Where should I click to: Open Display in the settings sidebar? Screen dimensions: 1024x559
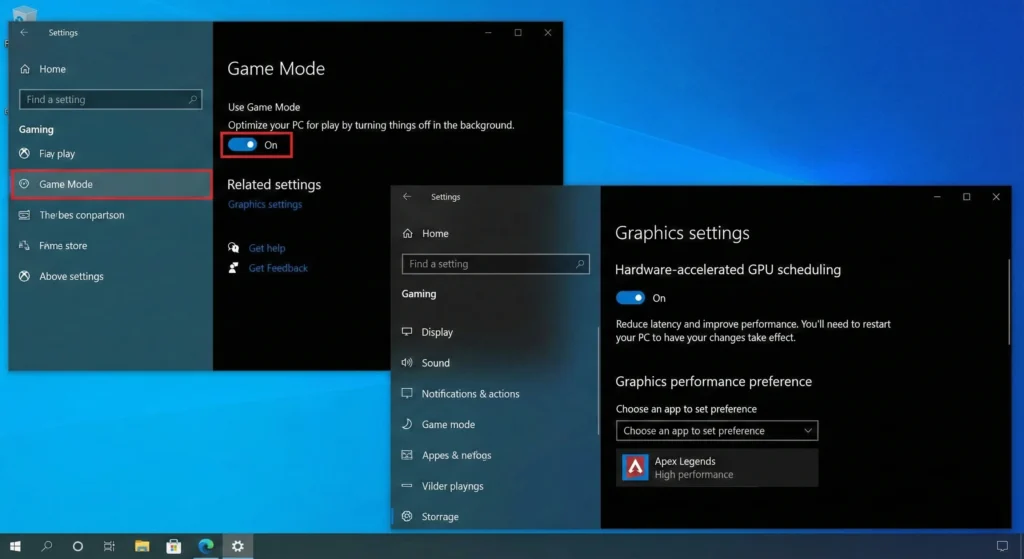tap(437, 332)
